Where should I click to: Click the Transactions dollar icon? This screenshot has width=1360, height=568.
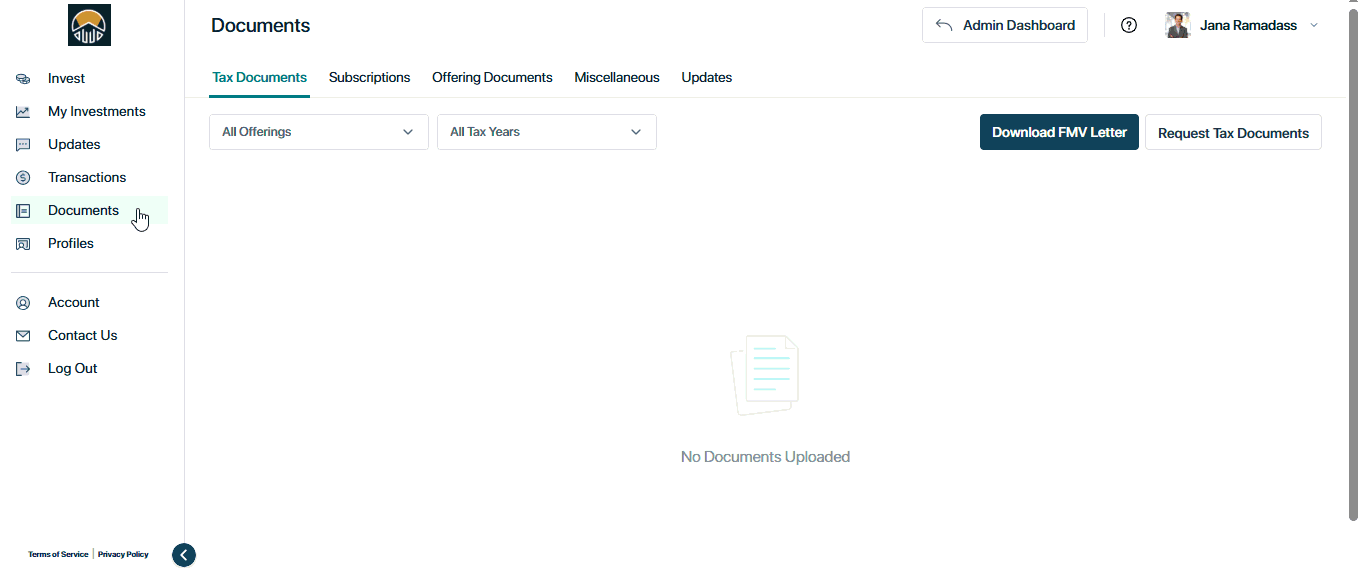(23, 178)
